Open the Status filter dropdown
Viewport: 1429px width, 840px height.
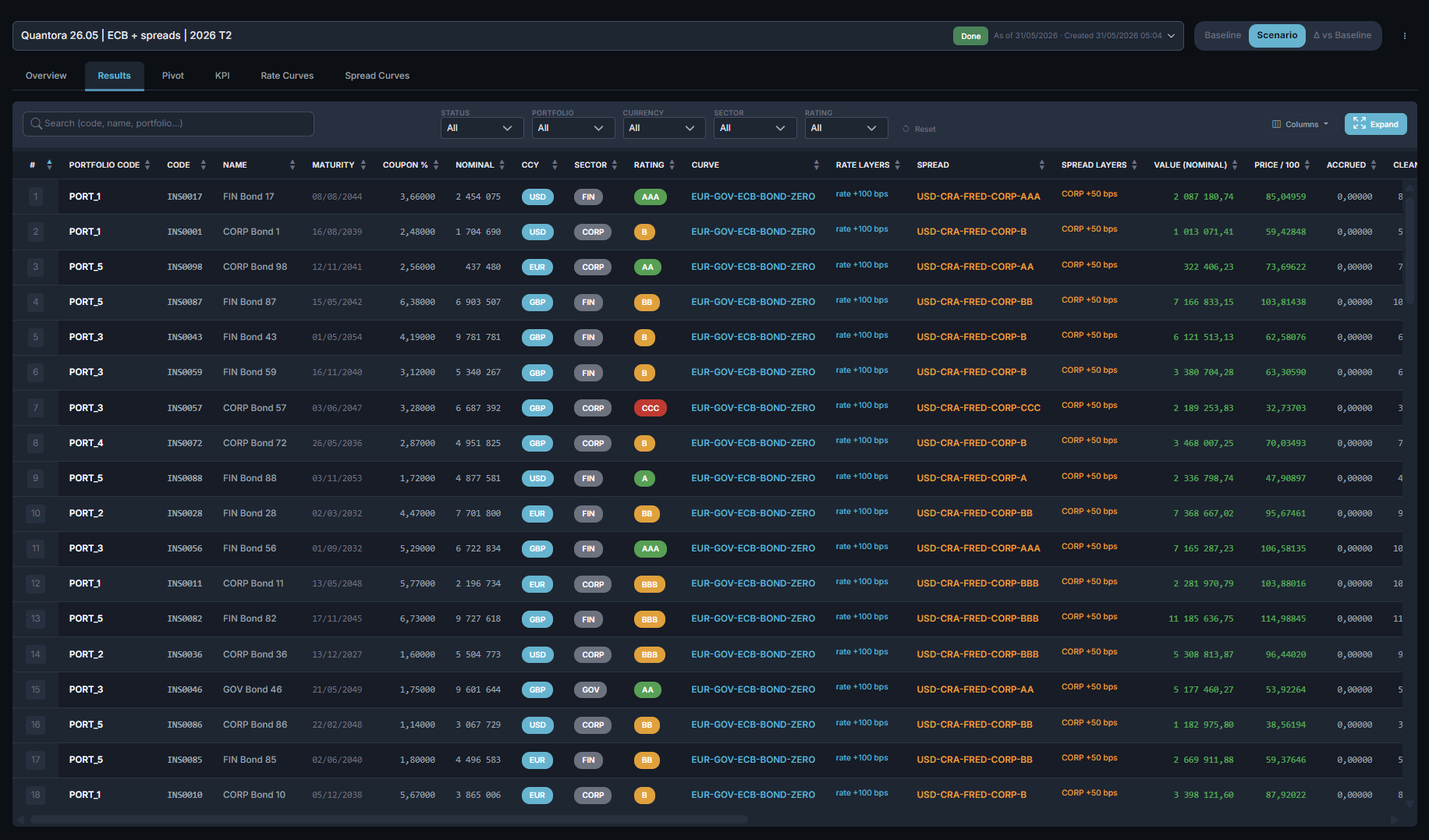pos(480,128)
